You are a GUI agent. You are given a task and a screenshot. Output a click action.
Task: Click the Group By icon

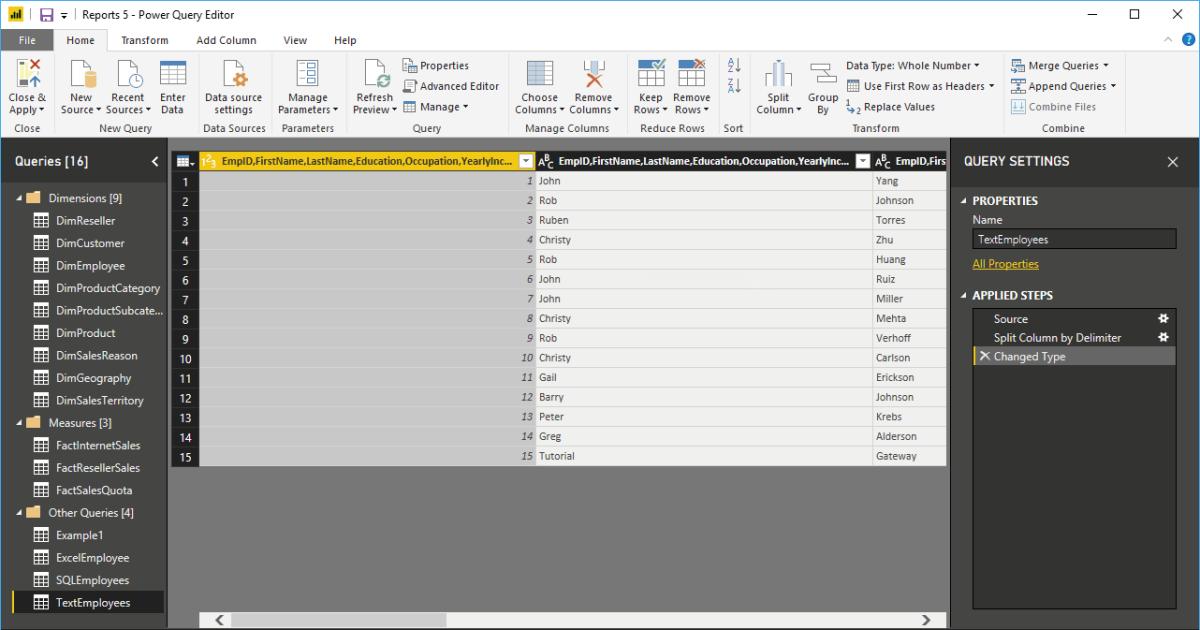pyautogui.click(x=823, y=75)
